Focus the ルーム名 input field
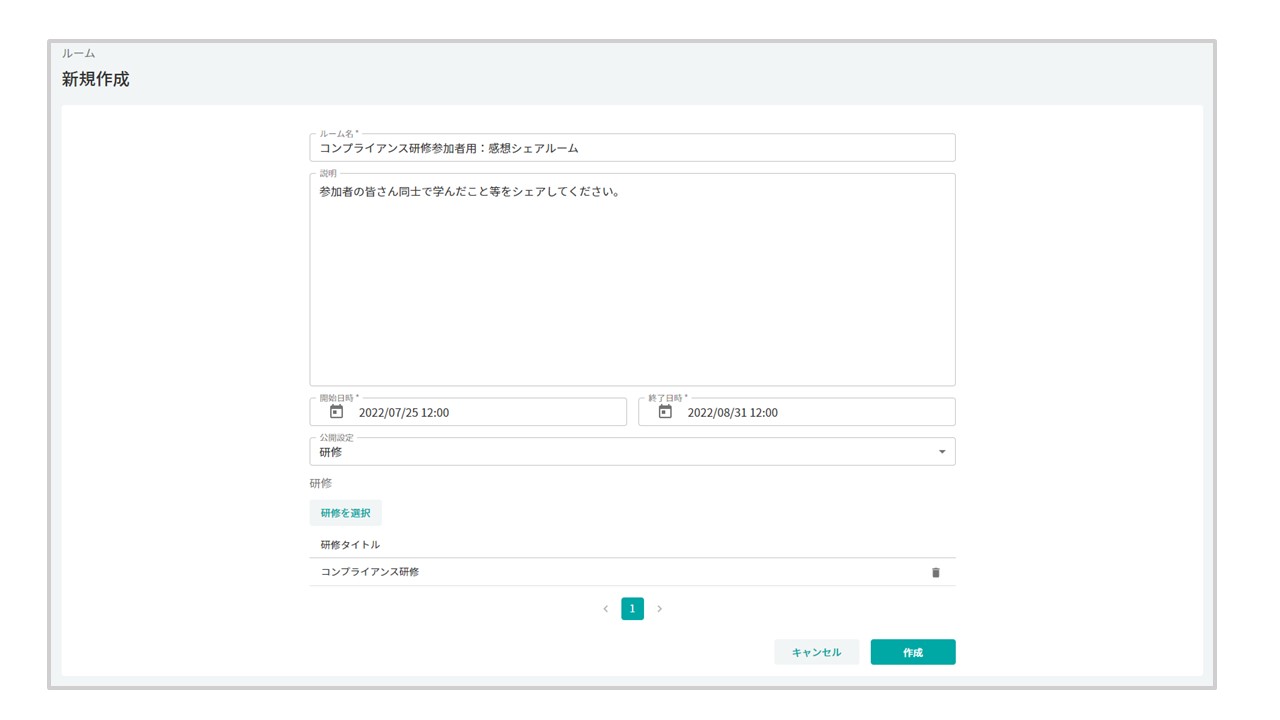Screen dimensions: 1280x720 click(x=632, y=148)
